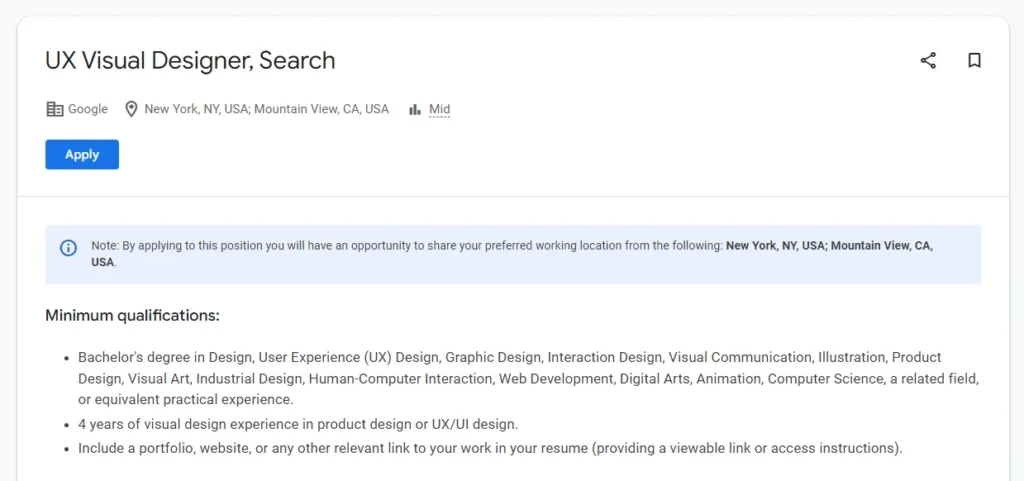Image resolution: width=1024 pixels, height=481 pixels.
Task: Click the location pin icon
Action: coord(131,109)
